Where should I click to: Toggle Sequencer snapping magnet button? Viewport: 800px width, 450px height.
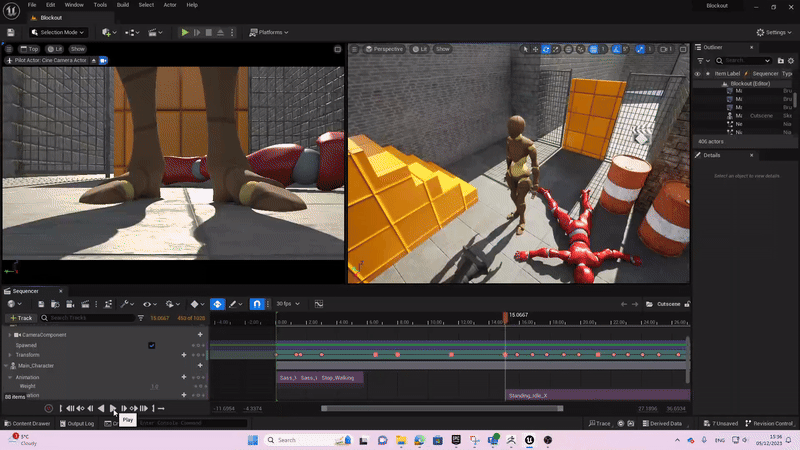pyautogui.click(x=256, y=303)
